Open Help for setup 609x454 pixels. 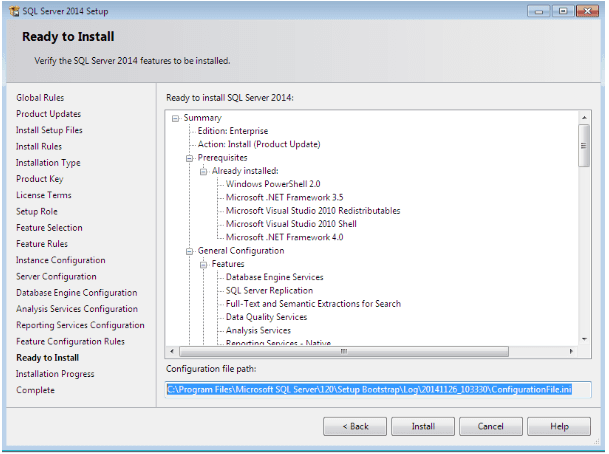(558, 426)
